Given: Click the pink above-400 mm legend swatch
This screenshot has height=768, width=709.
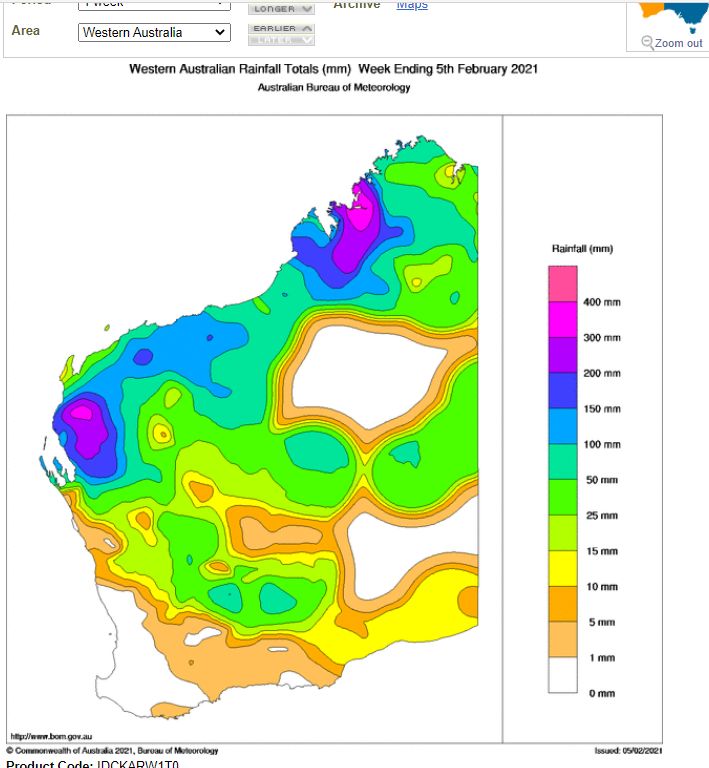Looking at the screenshot, I should tap(563, 284).
